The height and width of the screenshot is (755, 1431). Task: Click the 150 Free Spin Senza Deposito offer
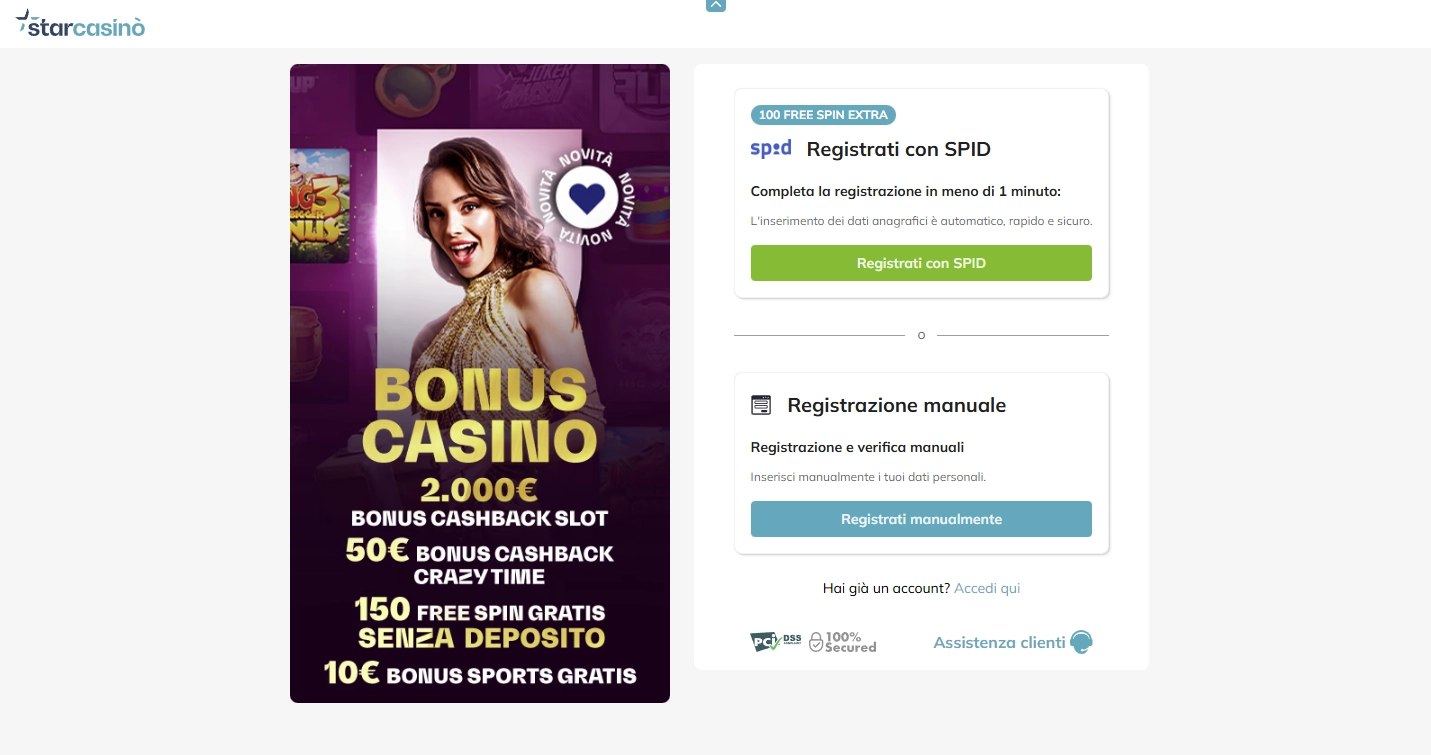tap(480, 623)
